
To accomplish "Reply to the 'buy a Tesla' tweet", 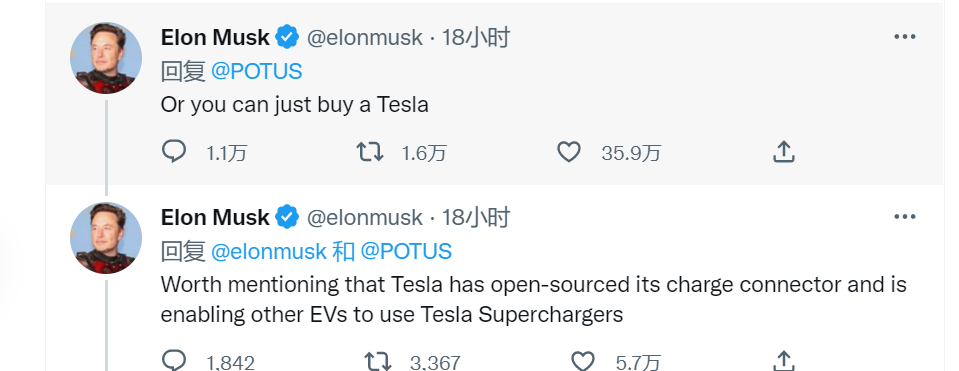I will pyautogui.click(x=174, y=151).
